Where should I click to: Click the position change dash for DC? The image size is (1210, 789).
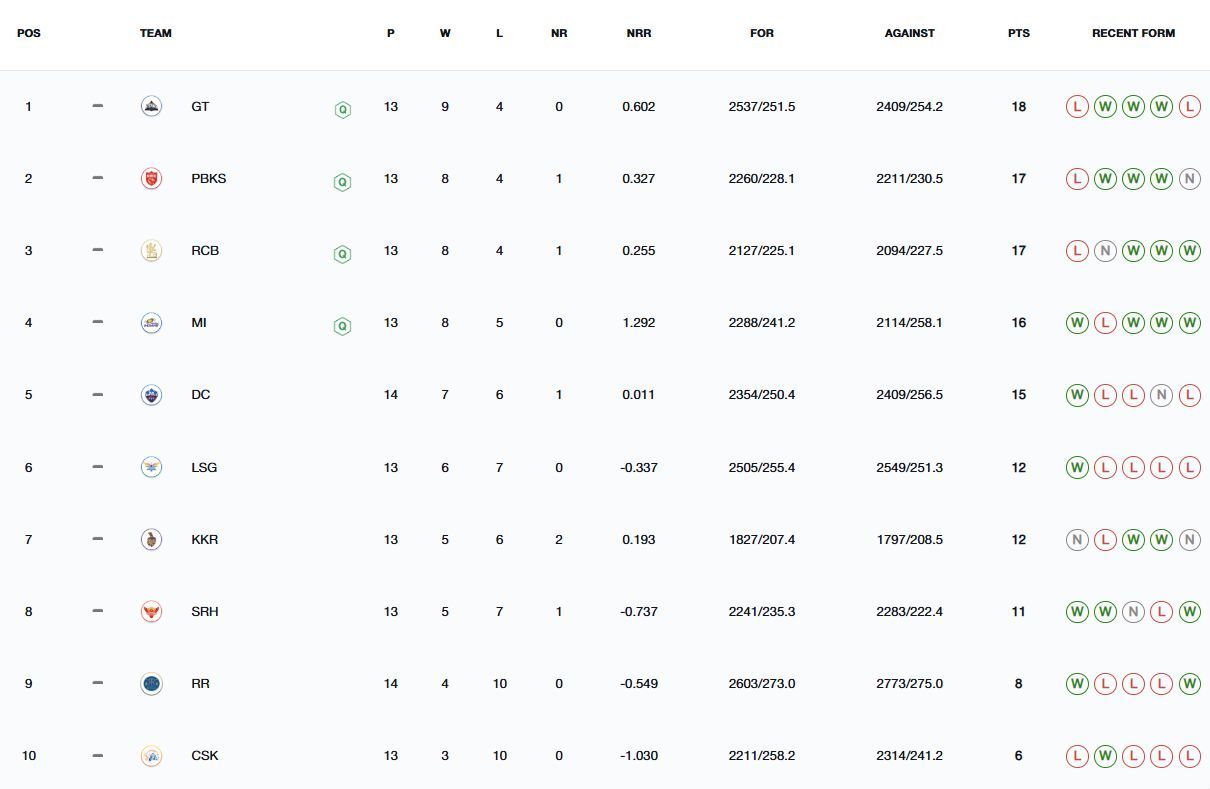97,394
